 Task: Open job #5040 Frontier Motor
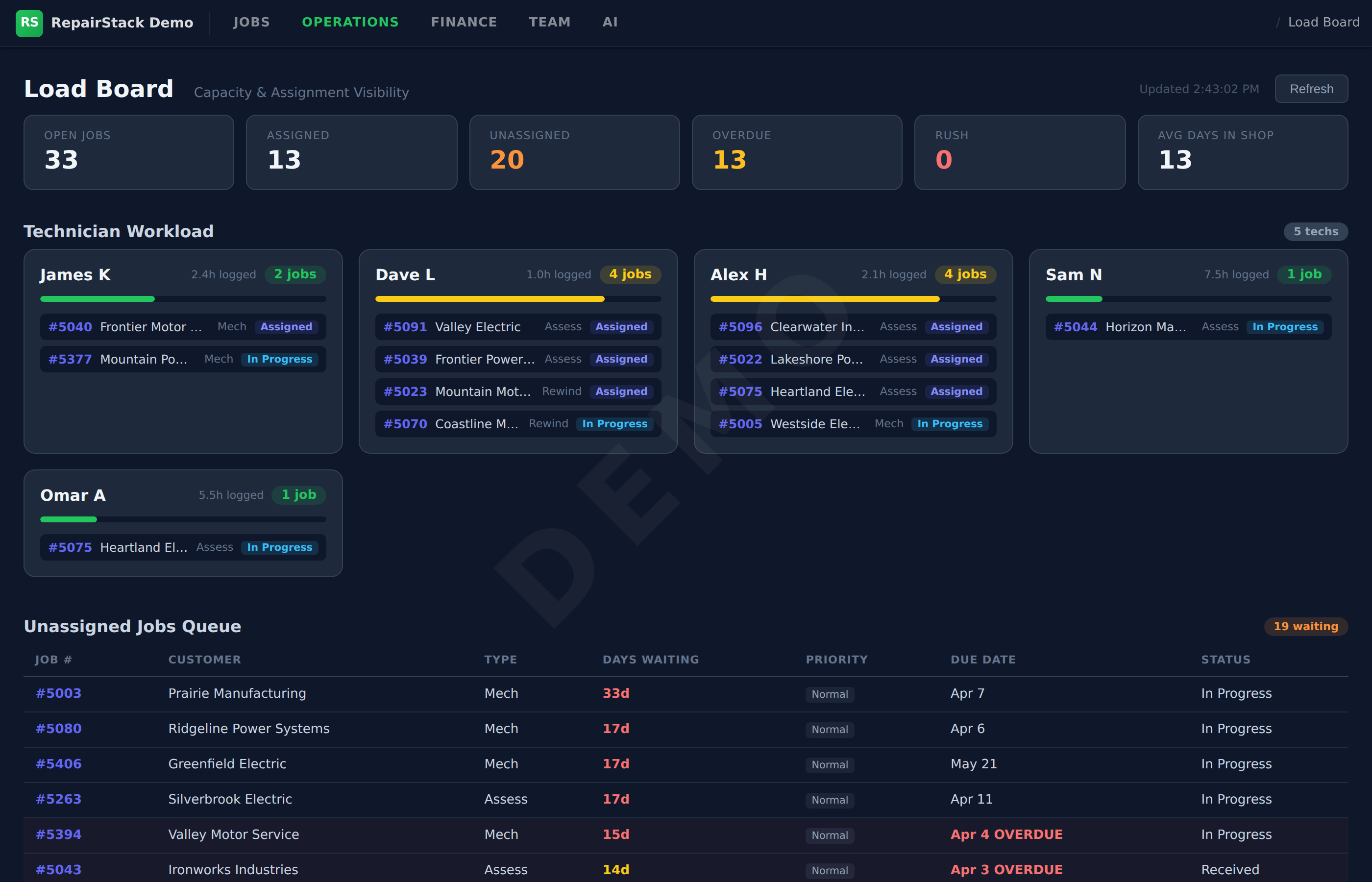(183, 327)
